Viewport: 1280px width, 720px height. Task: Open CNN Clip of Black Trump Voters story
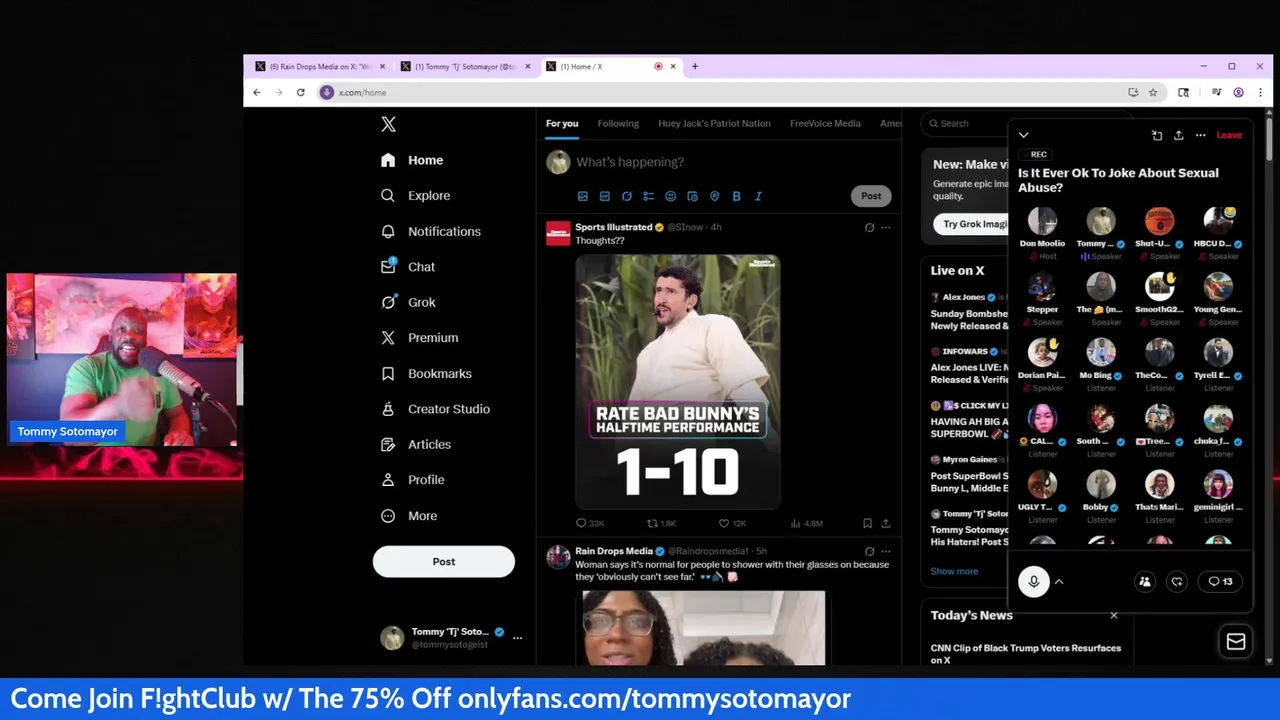click(x=1025, y=653)
